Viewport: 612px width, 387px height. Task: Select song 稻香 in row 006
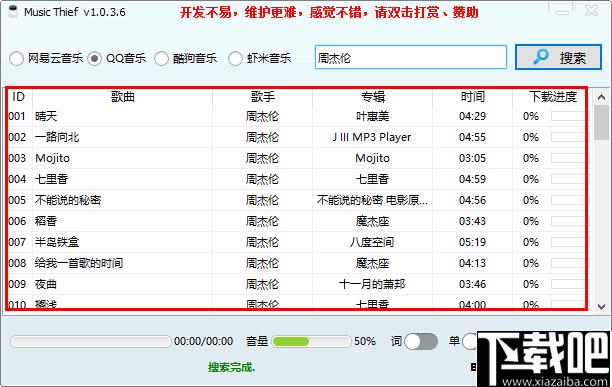click(x=46, y=222)
